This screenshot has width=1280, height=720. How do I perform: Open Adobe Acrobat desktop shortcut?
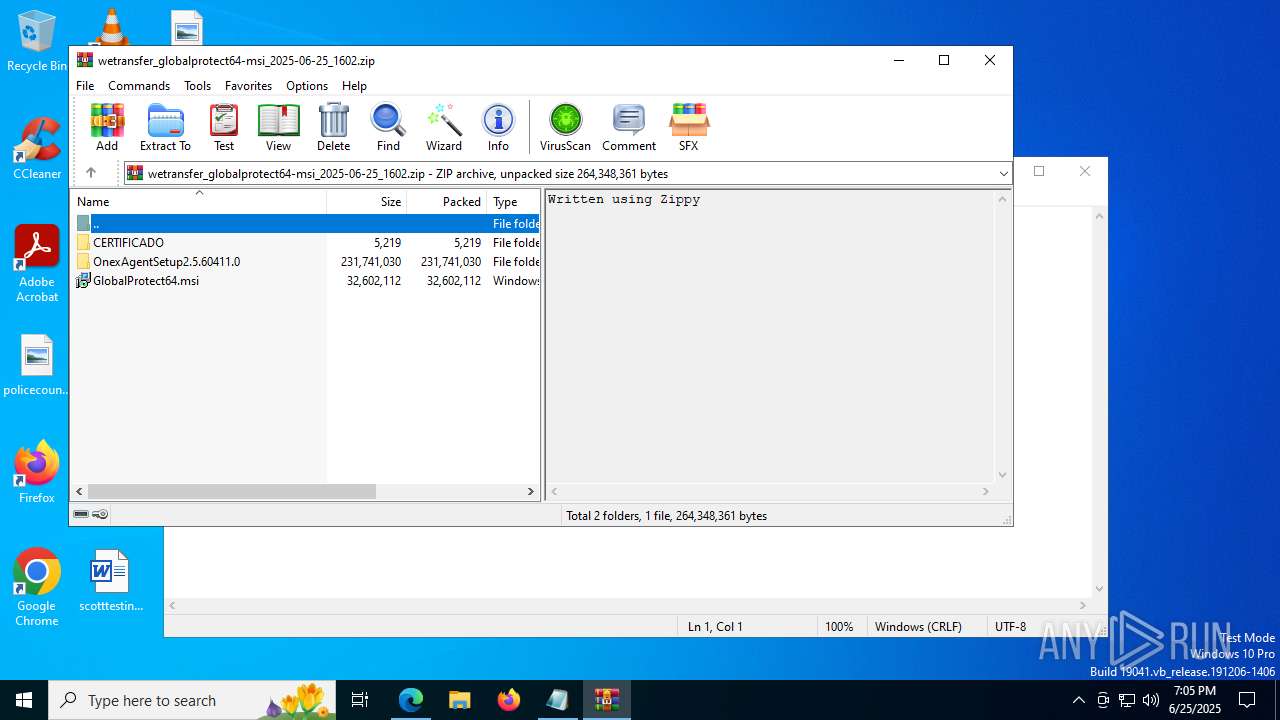37,264
